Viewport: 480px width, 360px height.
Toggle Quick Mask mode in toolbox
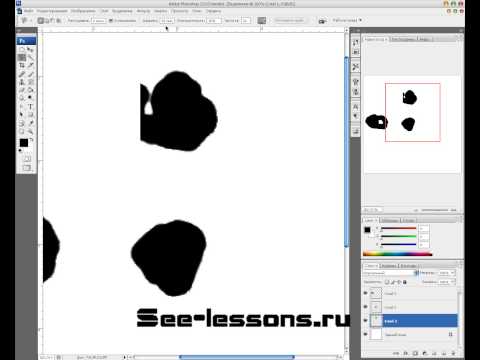27,159
